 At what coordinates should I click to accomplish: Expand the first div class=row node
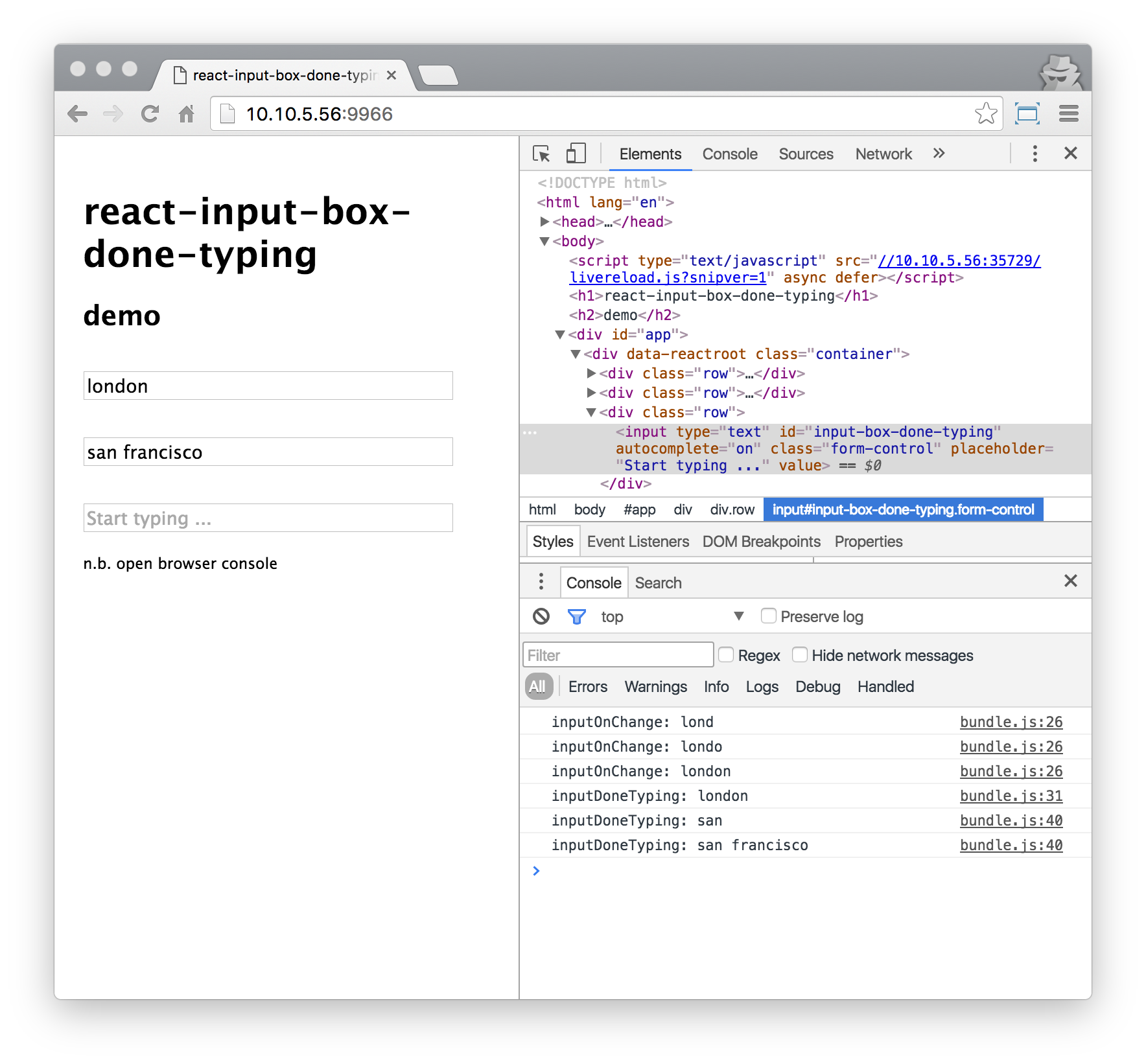pyautogui.click(x=591, y=373)
